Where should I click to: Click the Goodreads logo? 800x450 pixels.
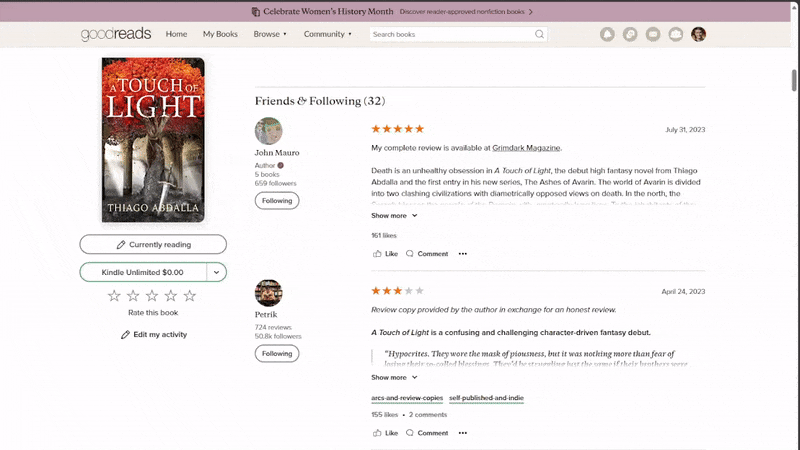point(116,34)
